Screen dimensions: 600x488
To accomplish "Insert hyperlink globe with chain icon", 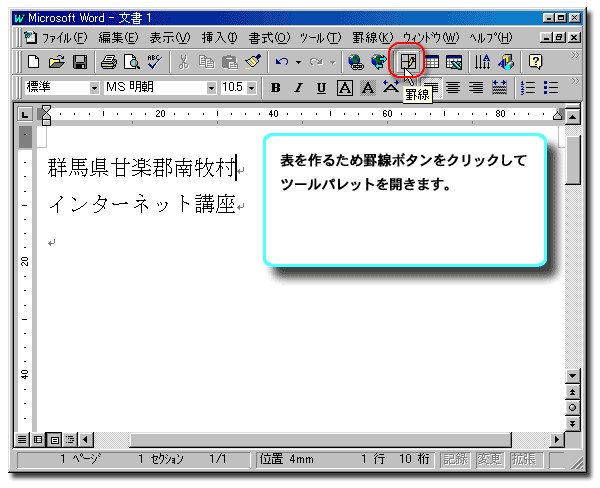I will (356, 62).
